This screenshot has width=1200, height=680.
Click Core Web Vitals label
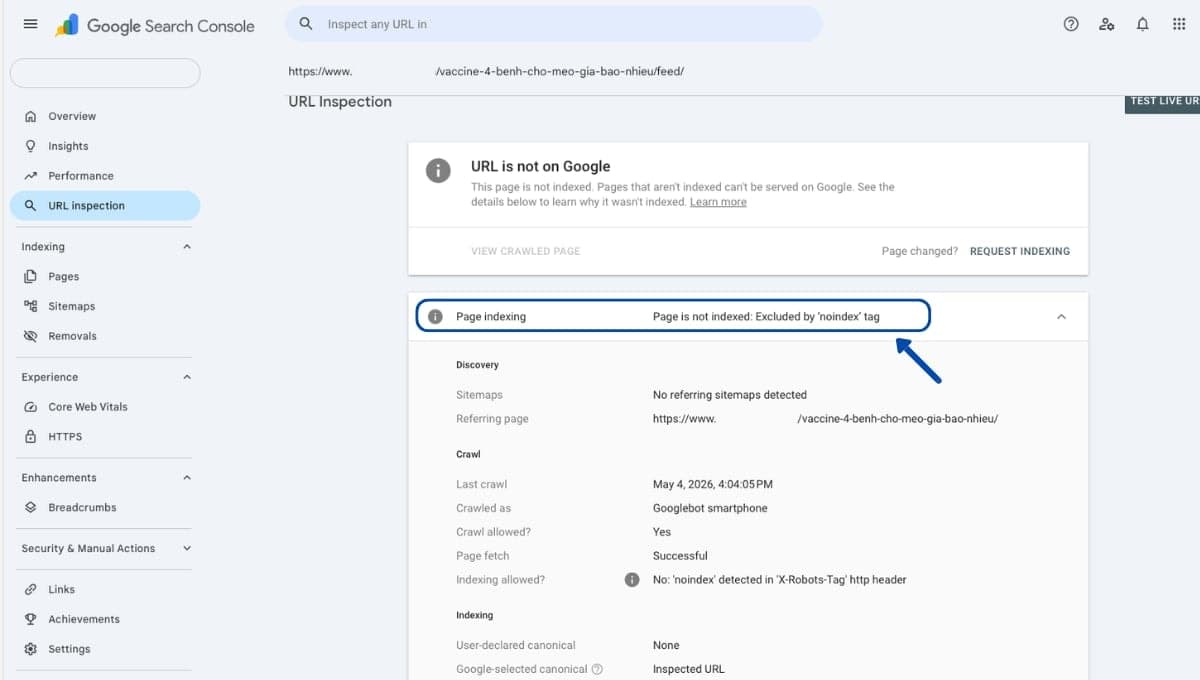coord(88,407)
